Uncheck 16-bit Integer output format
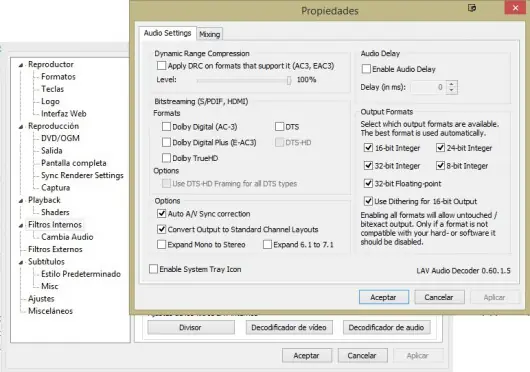 point(368,148)
